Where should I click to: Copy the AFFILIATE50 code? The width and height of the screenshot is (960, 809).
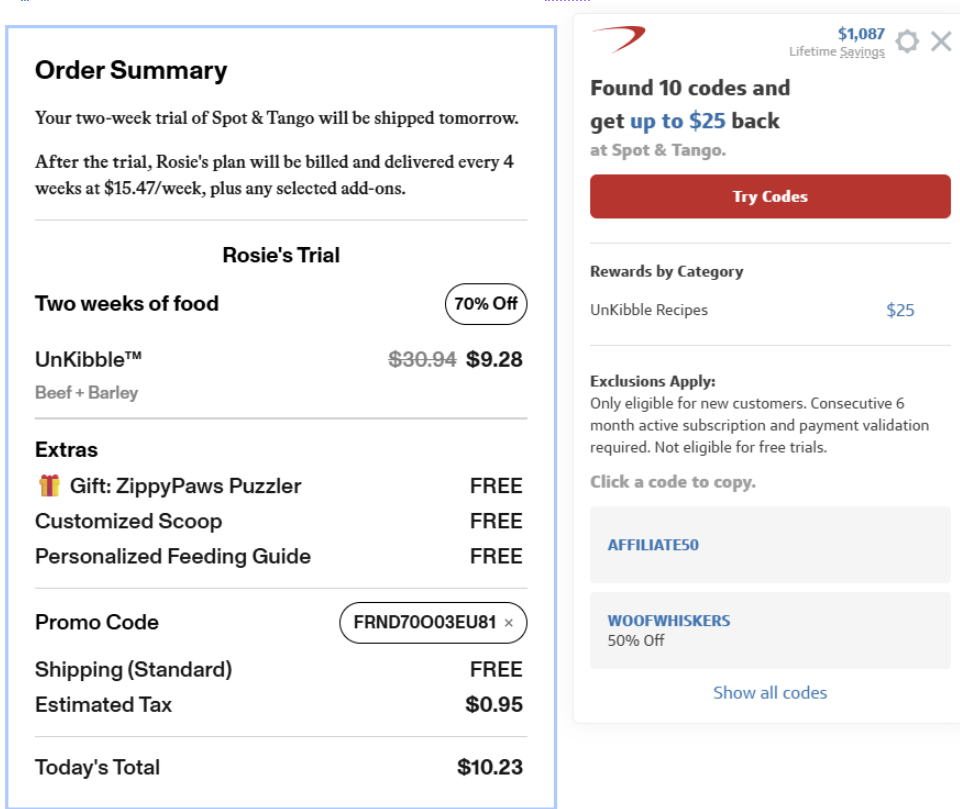[x=653, y=545]
